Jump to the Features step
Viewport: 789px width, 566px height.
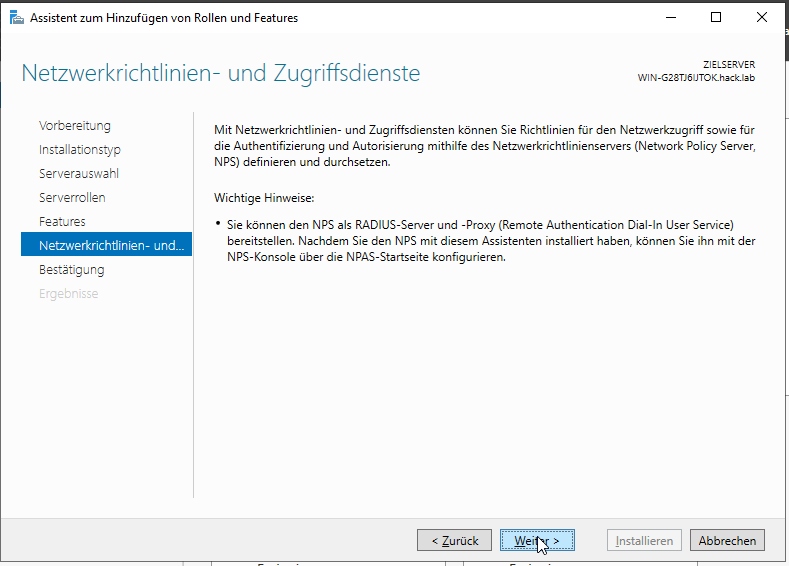click(62, 222)
